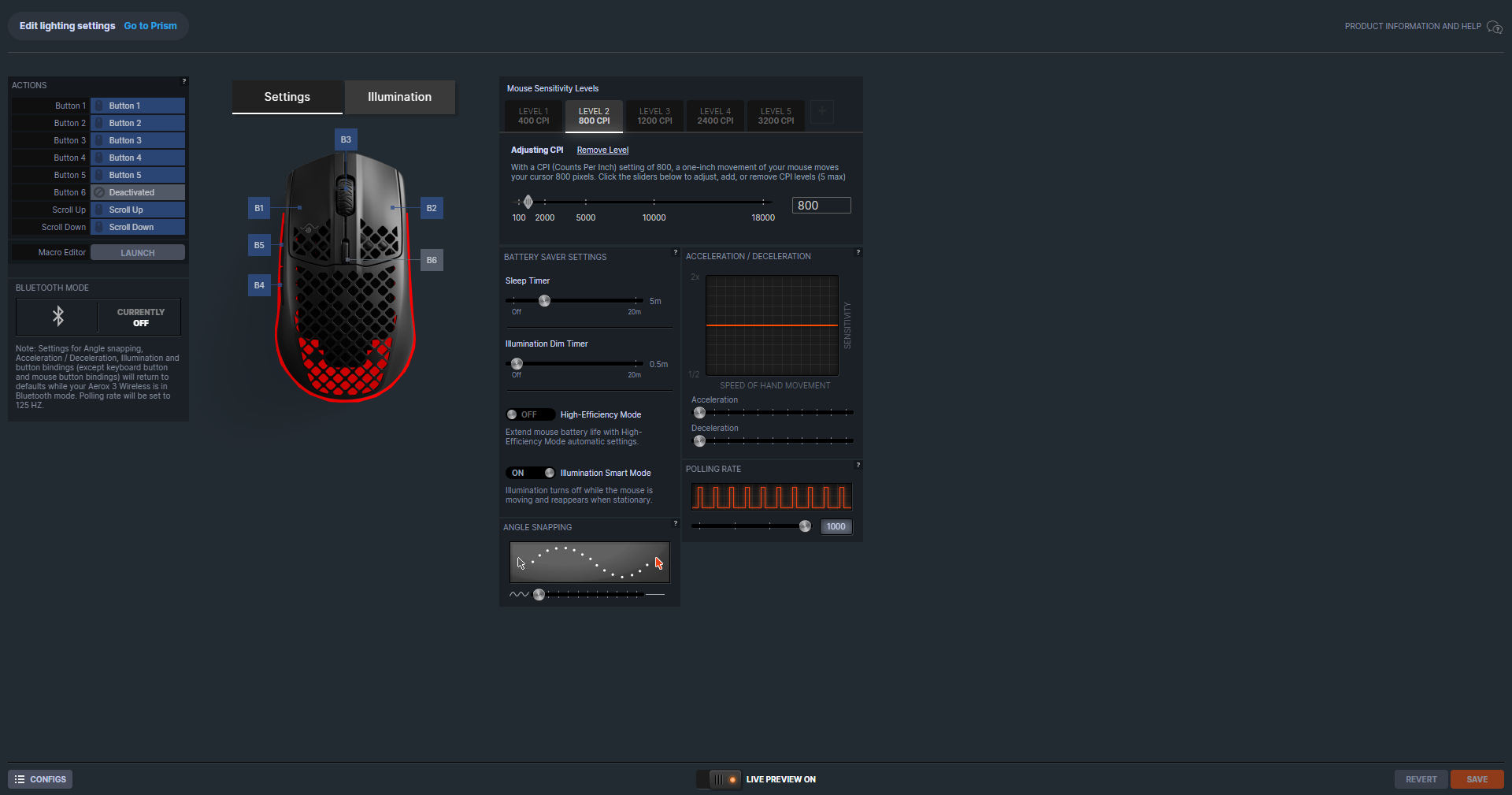Toggle the High-Efficiency Mode switch
Image resolution: width=1512 pixels, height=795 pixels.
pyautogui.click(x=530, y=414)
